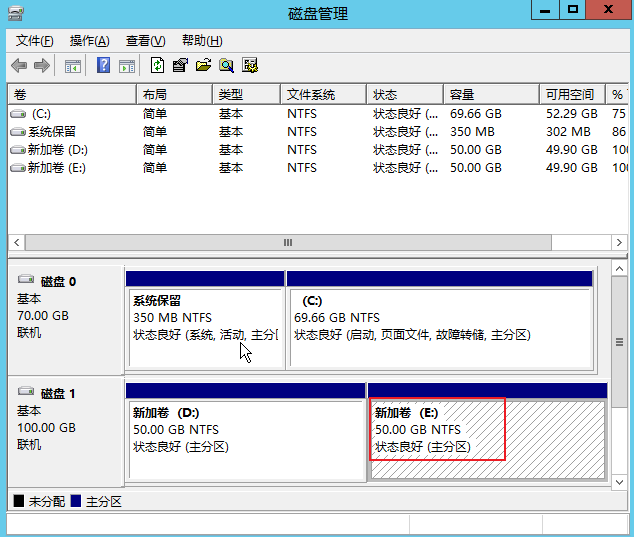Toggle the console tree pane icon
This screenshot has height=537, width=634.
coord(73,66)
